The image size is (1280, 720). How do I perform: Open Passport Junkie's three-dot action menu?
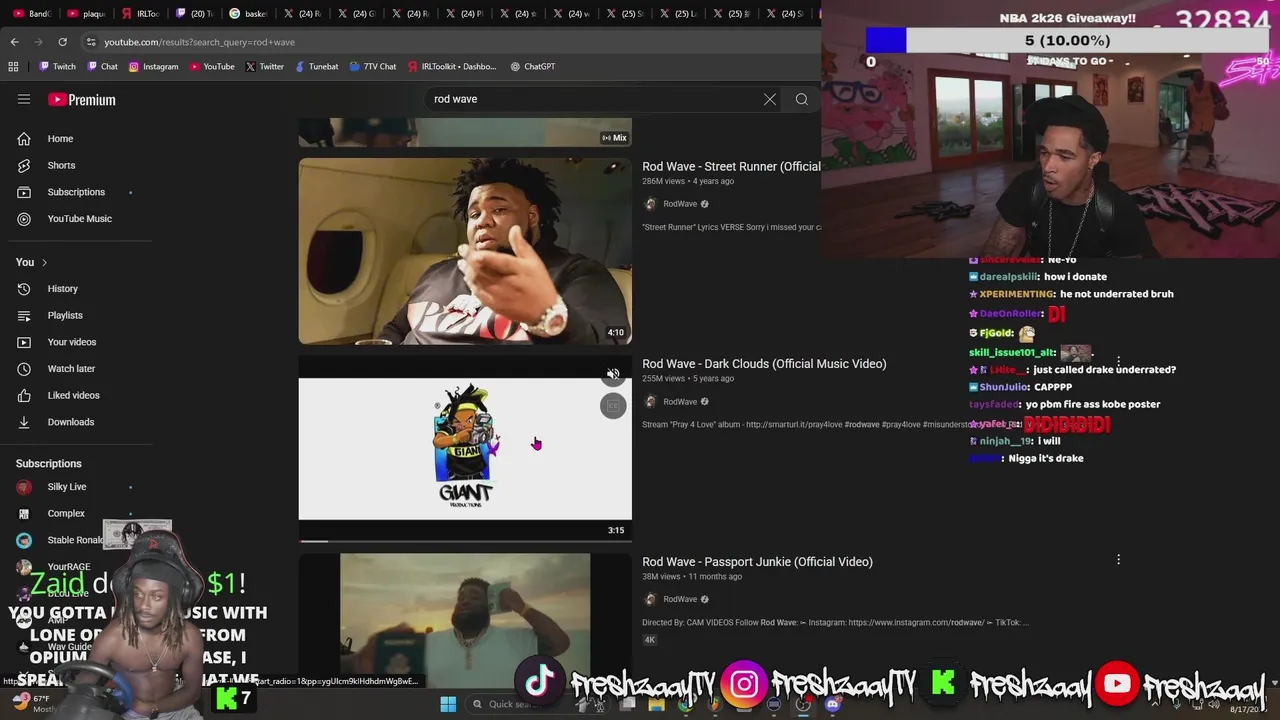[1118, 560]
